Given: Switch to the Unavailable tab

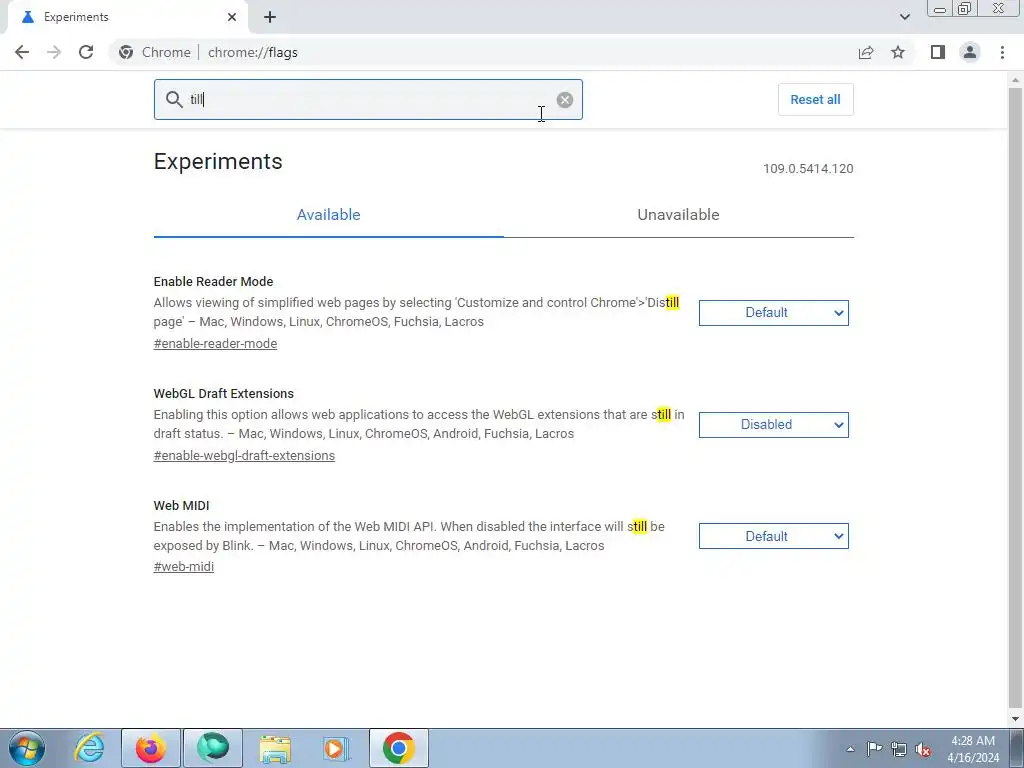Looking at the screenshot, I should [679, 215].
